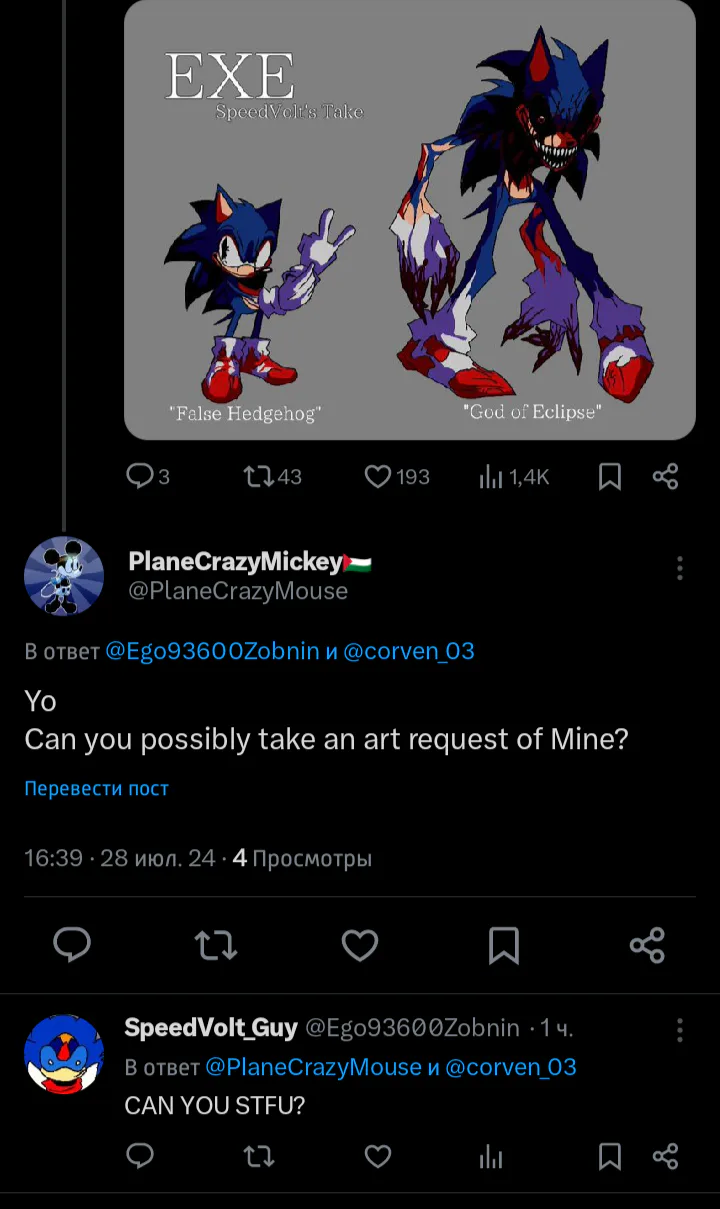Screen dimensions: 720x1209
Task: Open the EXE SpeedVolt's Take artwork image
Action: coord(409,220)
